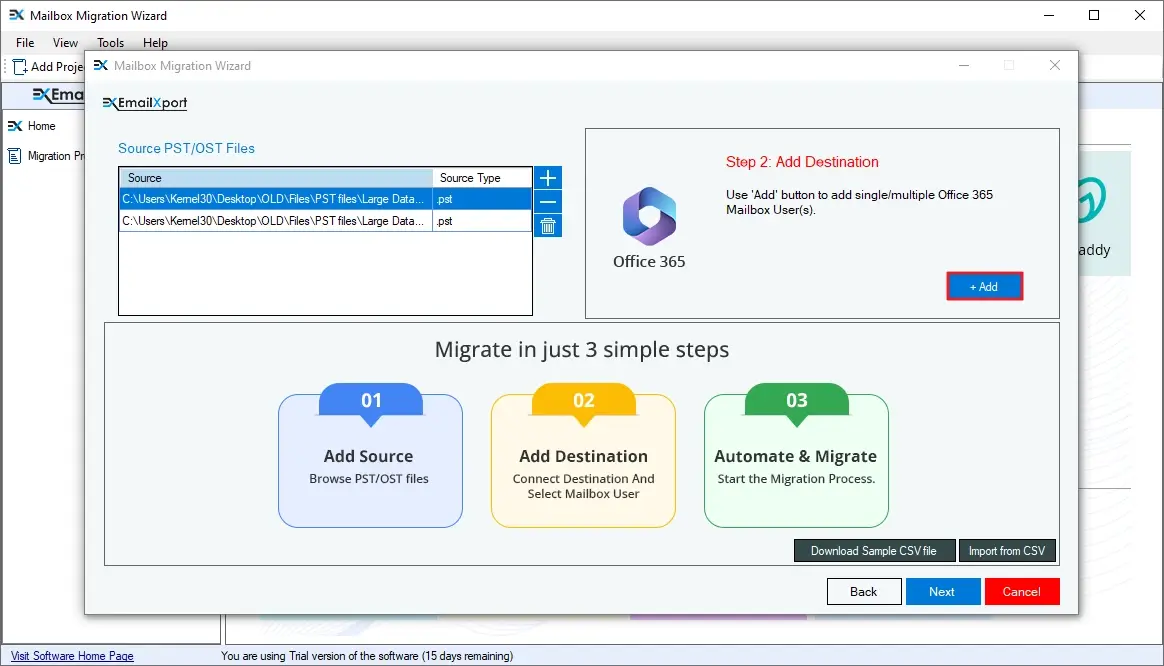The image size is (1164, 666).
Task: Click the trash icon to delete sources
Action: (x=548, y=226)
